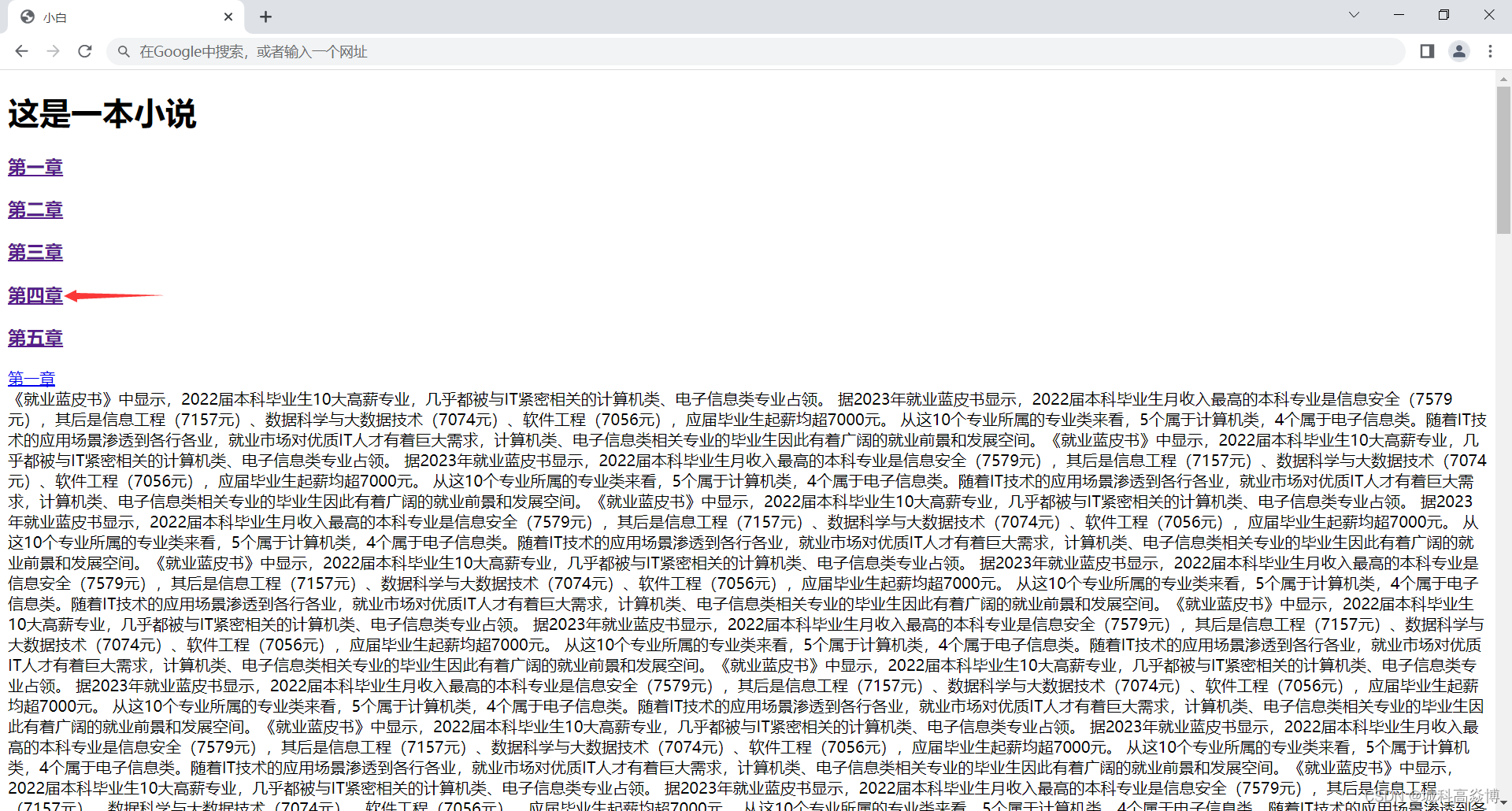Open the side panel icon
1512x811 pixels.
(1425, 51)
